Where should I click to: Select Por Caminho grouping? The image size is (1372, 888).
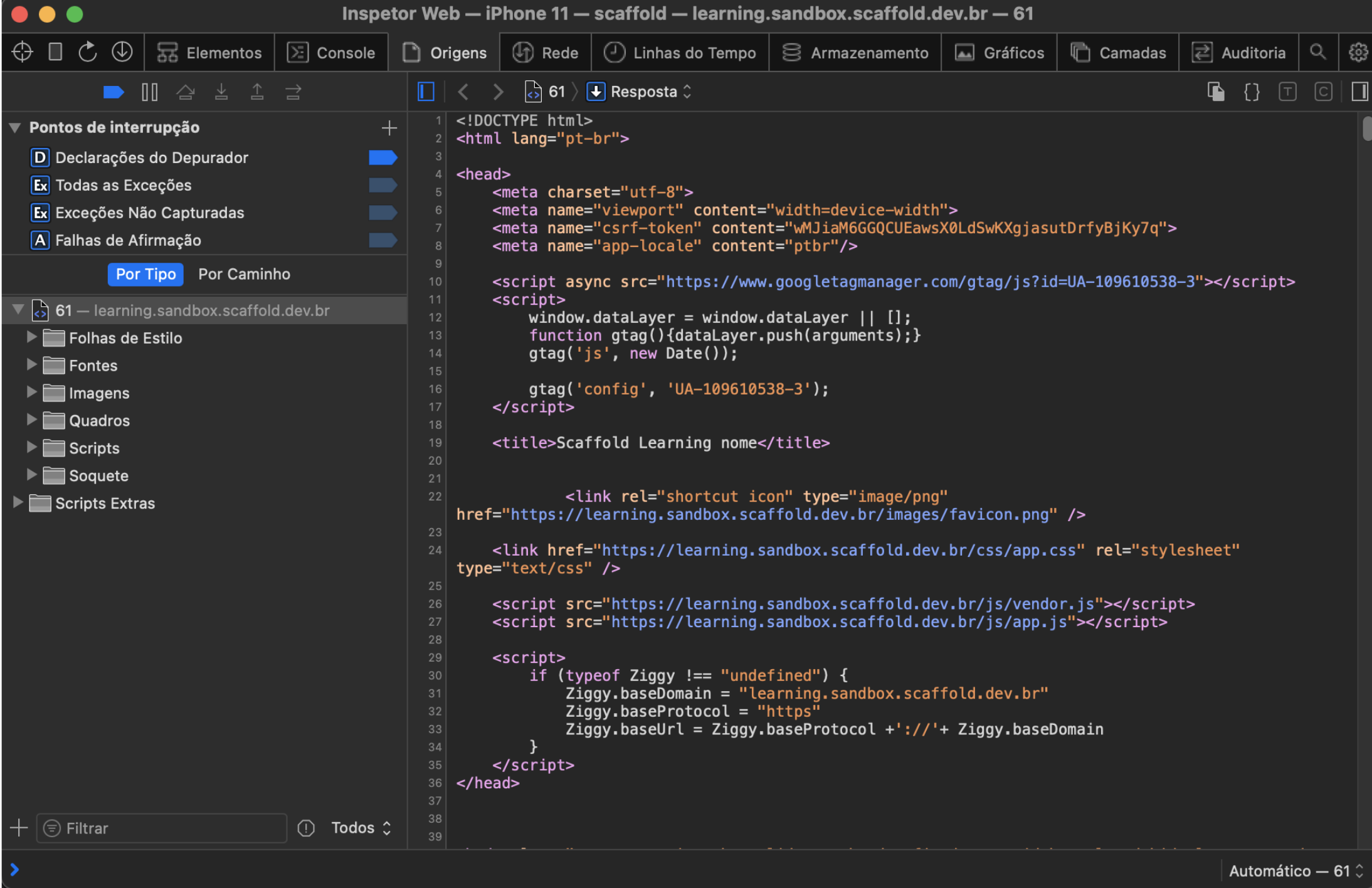pyautogui.click(x=244, y=274)
